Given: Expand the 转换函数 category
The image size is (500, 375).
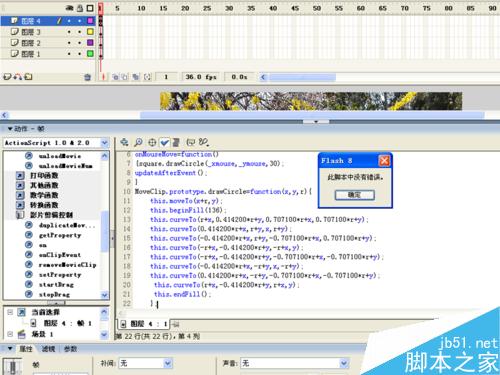Looking at the screenshot, I should pyautogui.click(x=20, y=205).
